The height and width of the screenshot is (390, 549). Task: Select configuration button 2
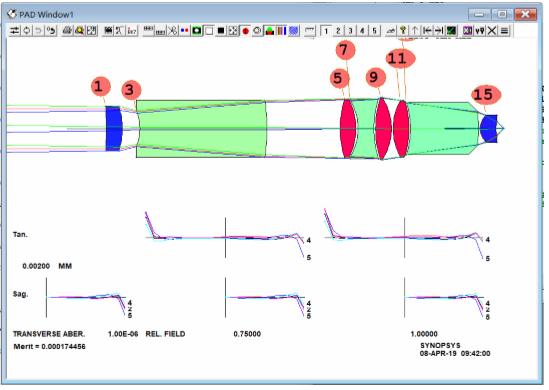pos(338,31)
